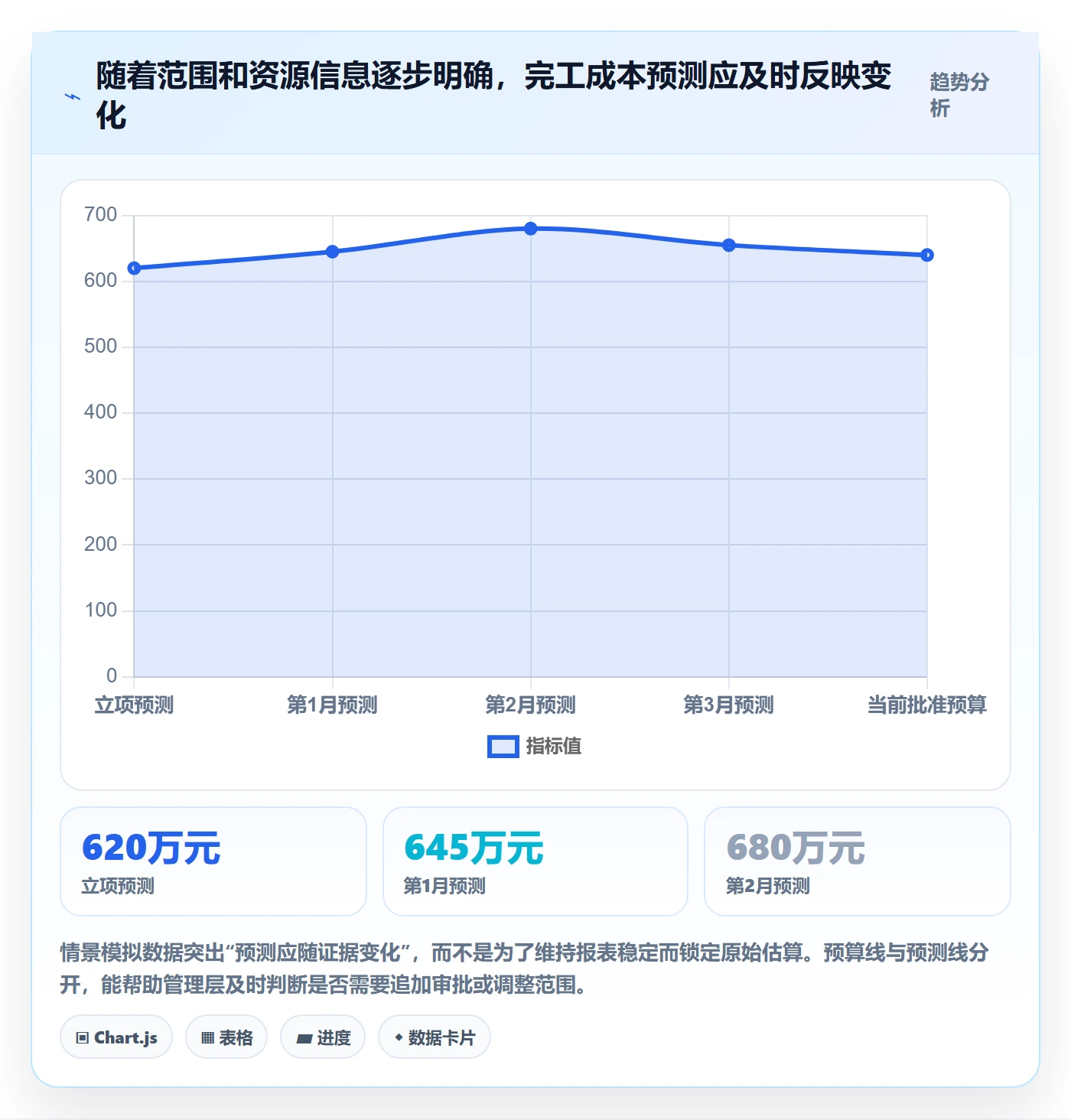The image size is (1071, 1120).
Task: Click the 0 y-axis label
Action: (x=112, y=676)
